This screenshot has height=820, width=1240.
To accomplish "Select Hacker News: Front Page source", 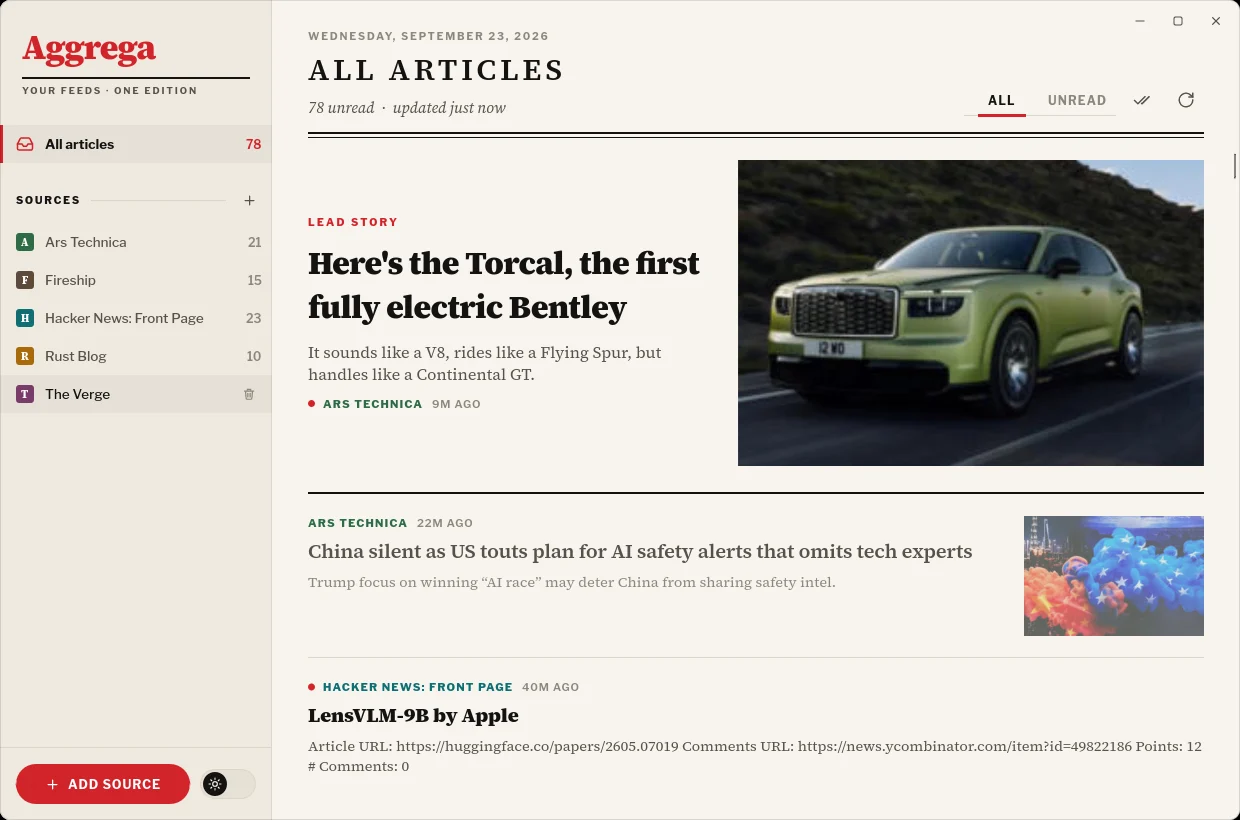I will click(136, 318).
